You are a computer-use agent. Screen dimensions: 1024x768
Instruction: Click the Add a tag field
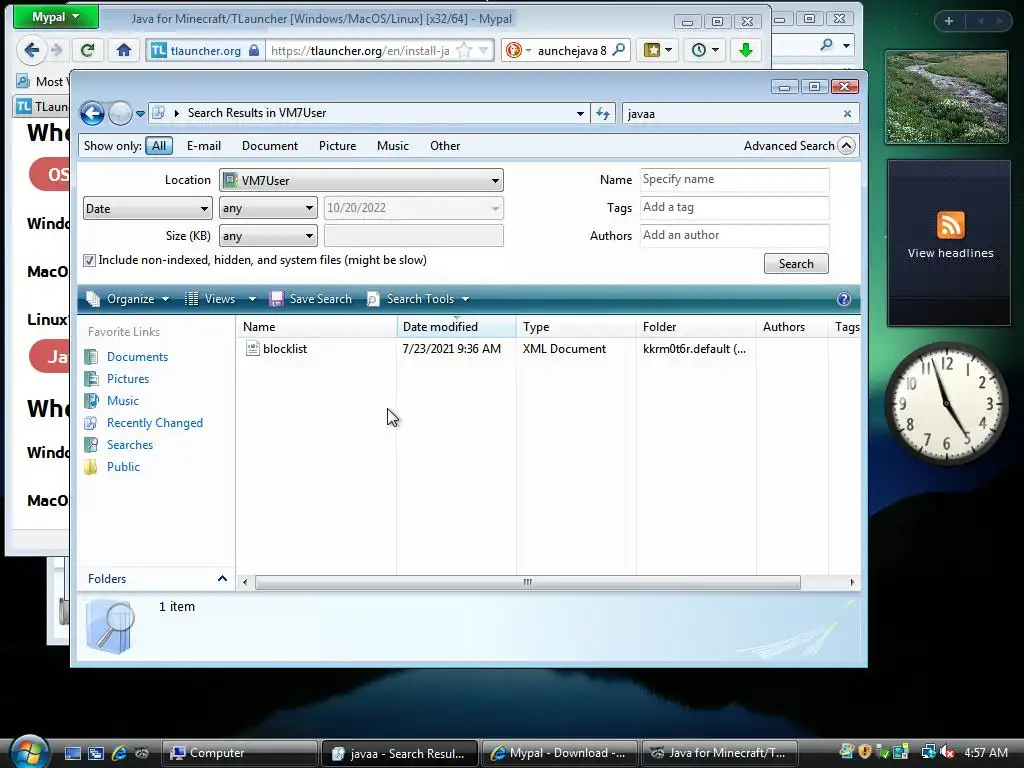click(x=735, y=208)
